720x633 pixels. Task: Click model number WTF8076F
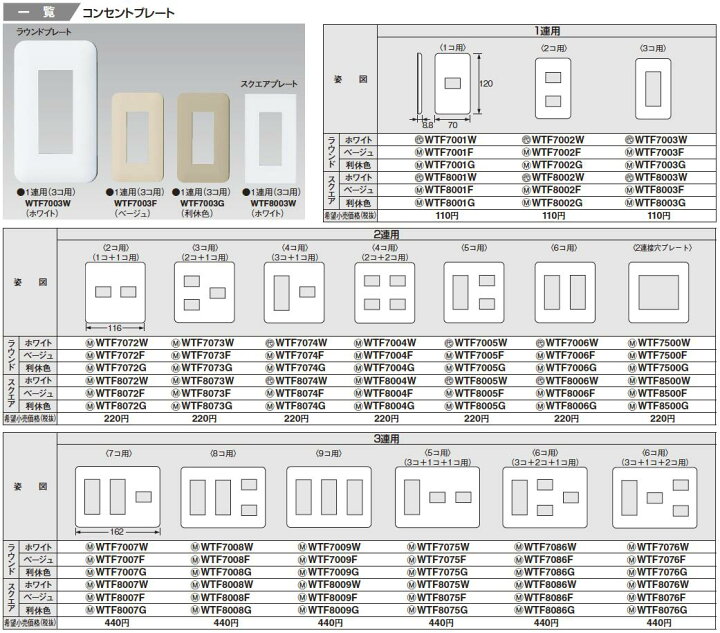pos(661,598)
